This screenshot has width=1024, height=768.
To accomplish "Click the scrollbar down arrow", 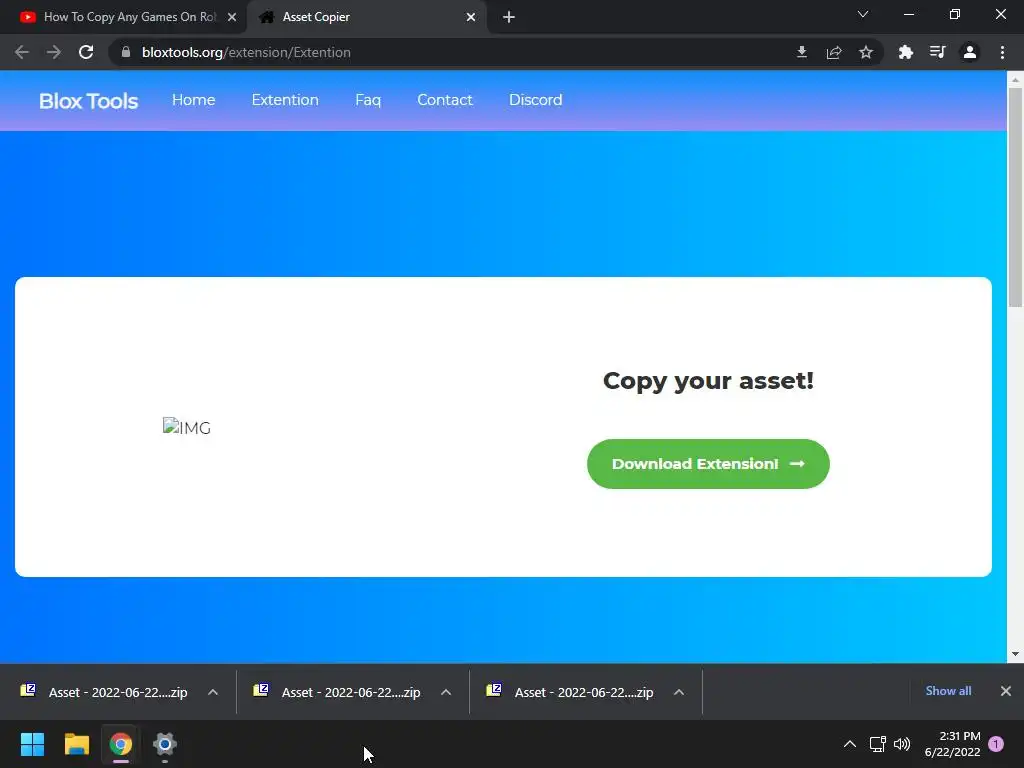I will (1015, 654).
